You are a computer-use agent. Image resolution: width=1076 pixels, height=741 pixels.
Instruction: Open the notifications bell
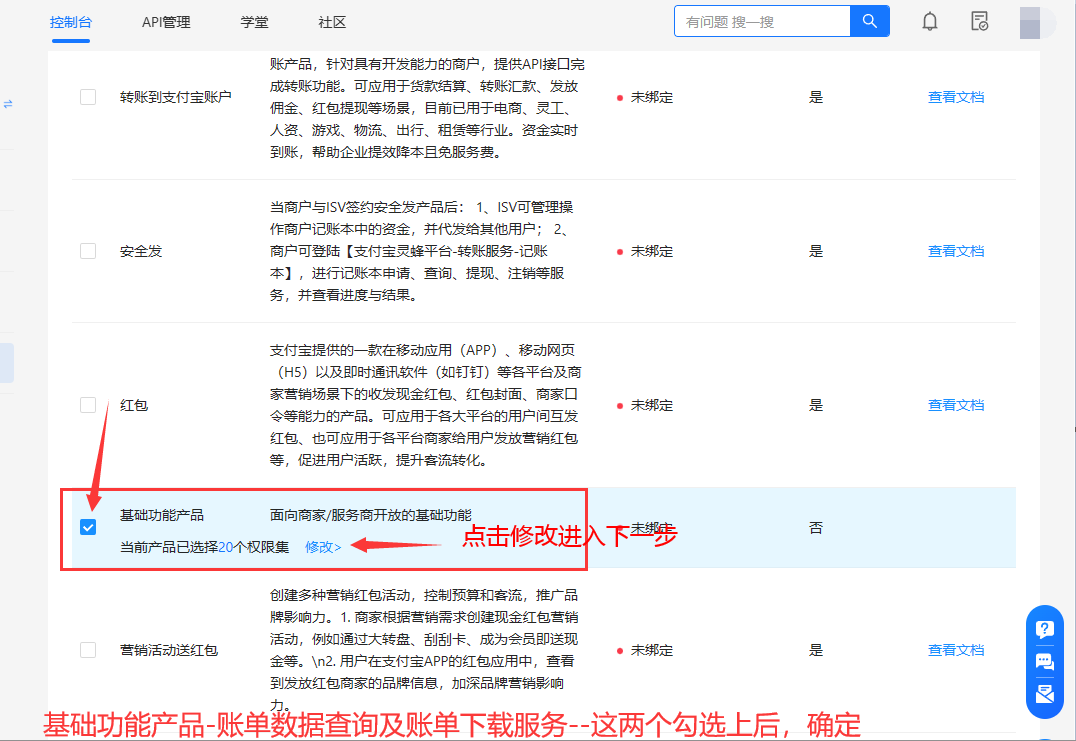click(x=930, y=21)
